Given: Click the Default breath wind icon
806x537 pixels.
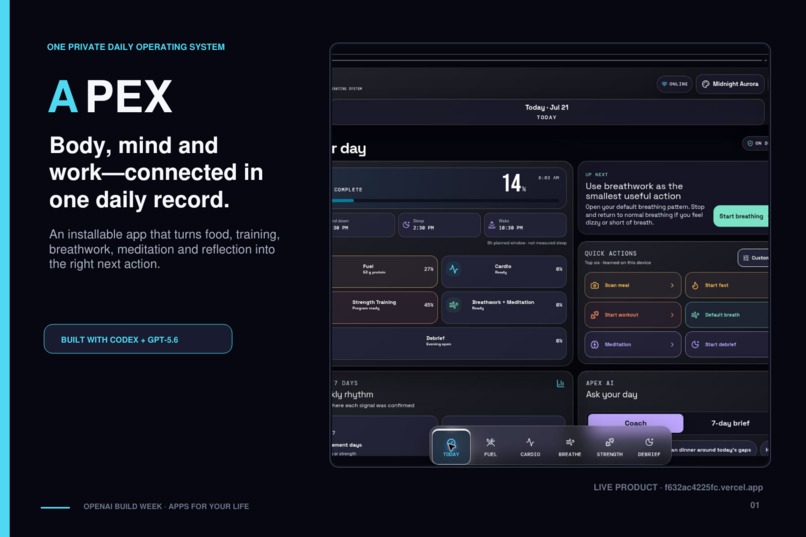Looking at the screenshot, I should [x=695, y=315].
